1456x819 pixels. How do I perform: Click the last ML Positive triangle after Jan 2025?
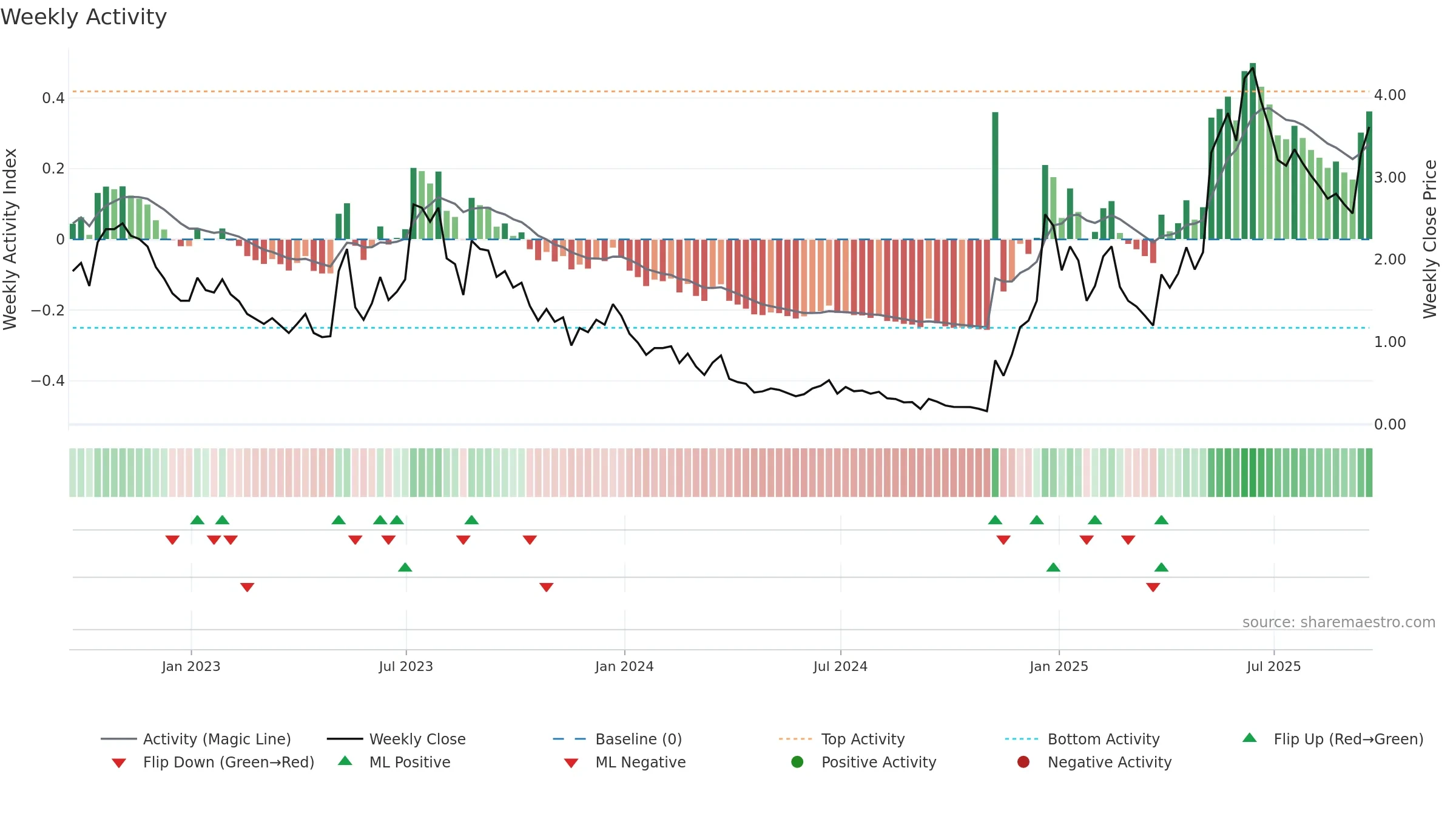[1161, 567]
